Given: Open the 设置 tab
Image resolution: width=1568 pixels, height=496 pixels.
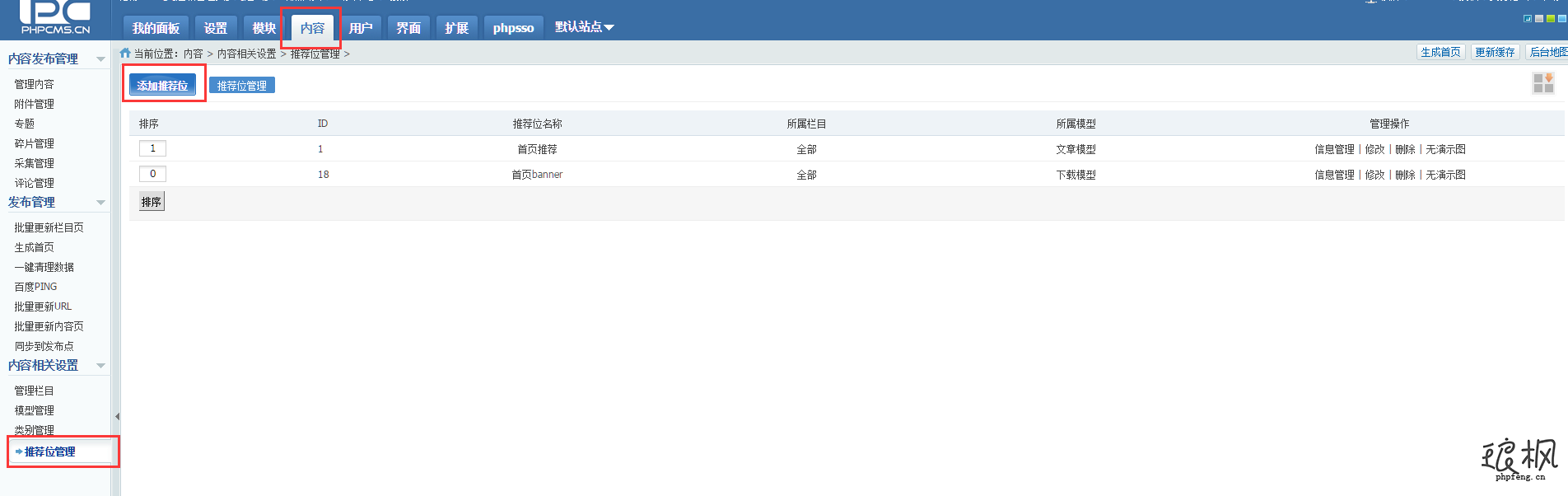Looking at the screenshot, I should [x=216, y=28].
